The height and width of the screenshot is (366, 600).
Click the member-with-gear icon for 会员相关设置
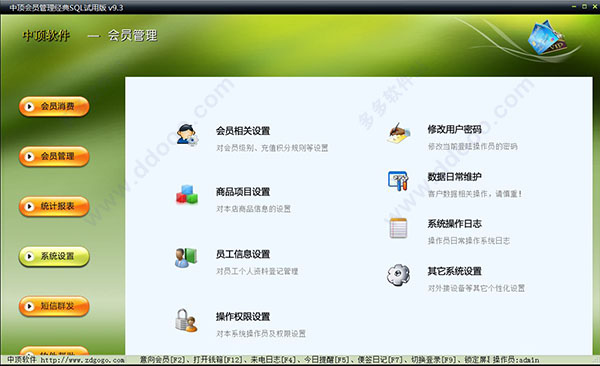(x=187, y=135)
